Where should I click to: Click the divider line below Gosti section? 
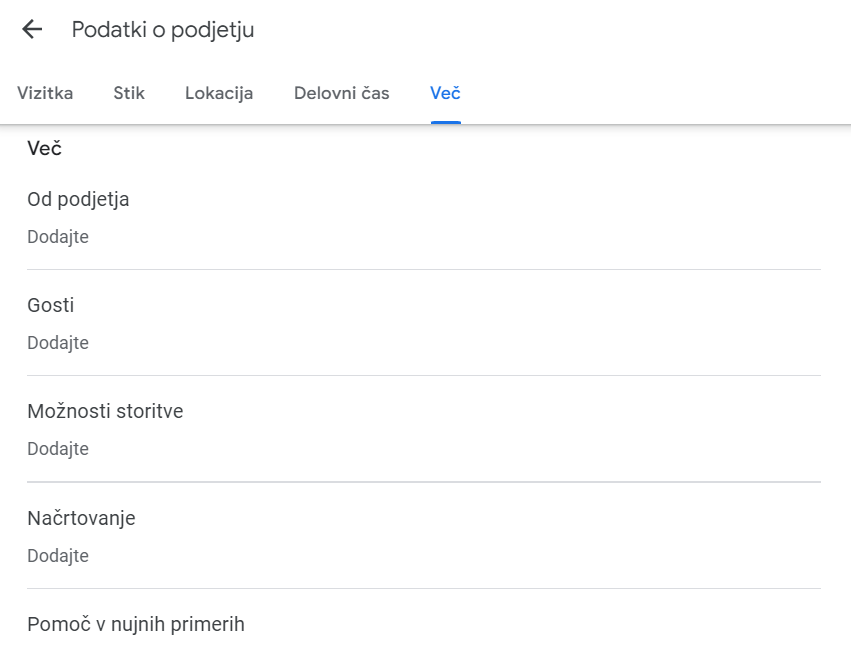pyautogui.click(x=424, y=376)
